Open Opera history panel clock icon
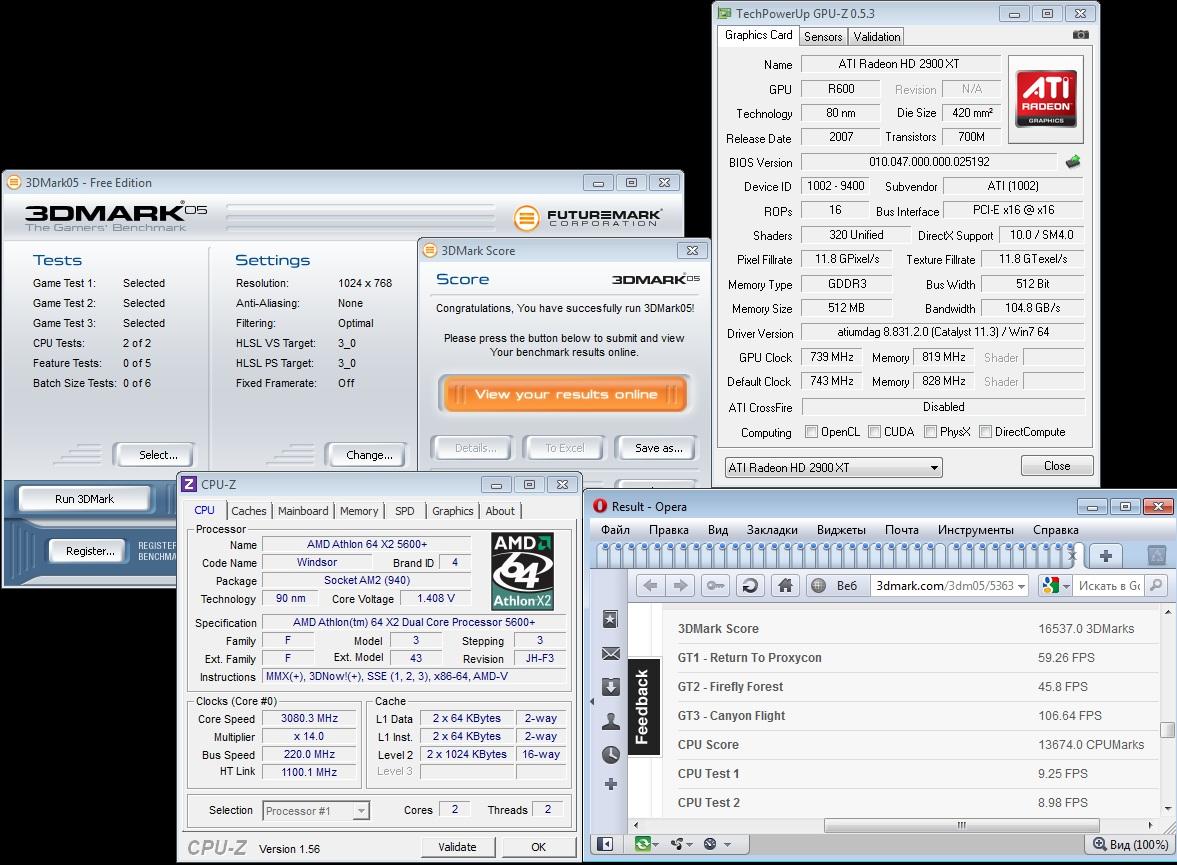1177x865 pixels. pos(611,755)
